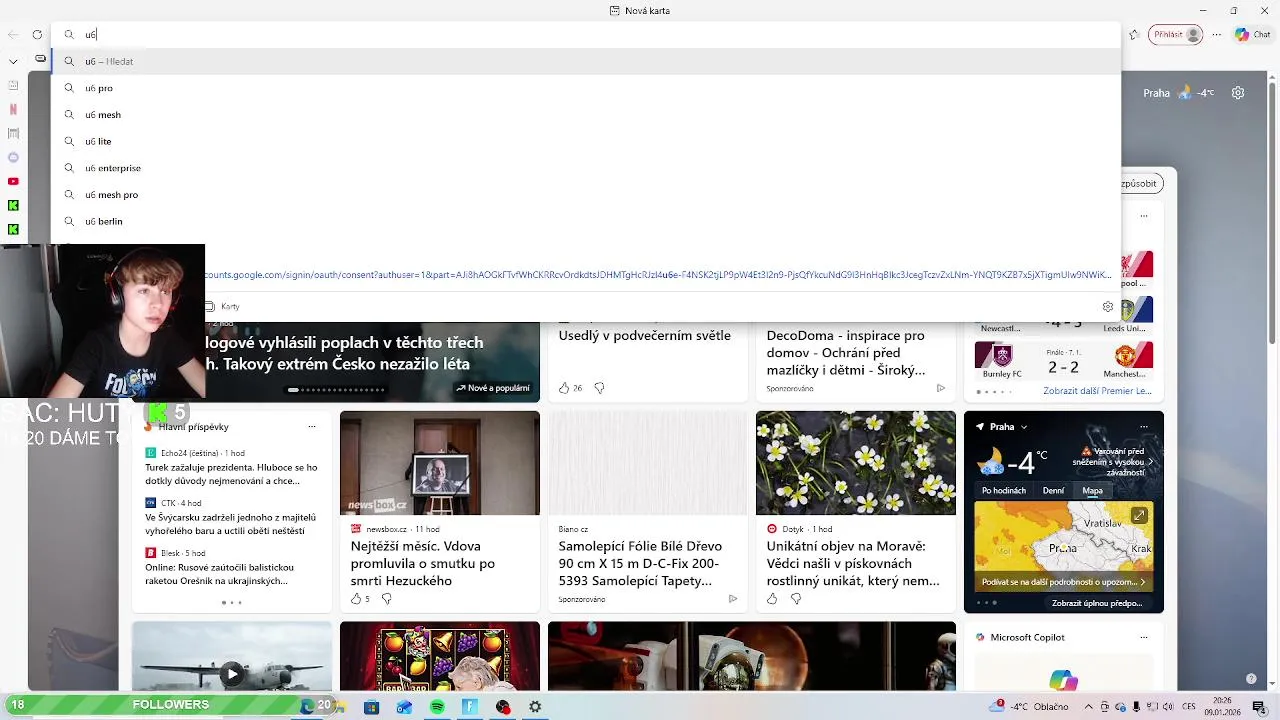Open the YouTube sidebar shortcut
The image size is (1280, 720).
pyautogui.click(x=13, y=181)
